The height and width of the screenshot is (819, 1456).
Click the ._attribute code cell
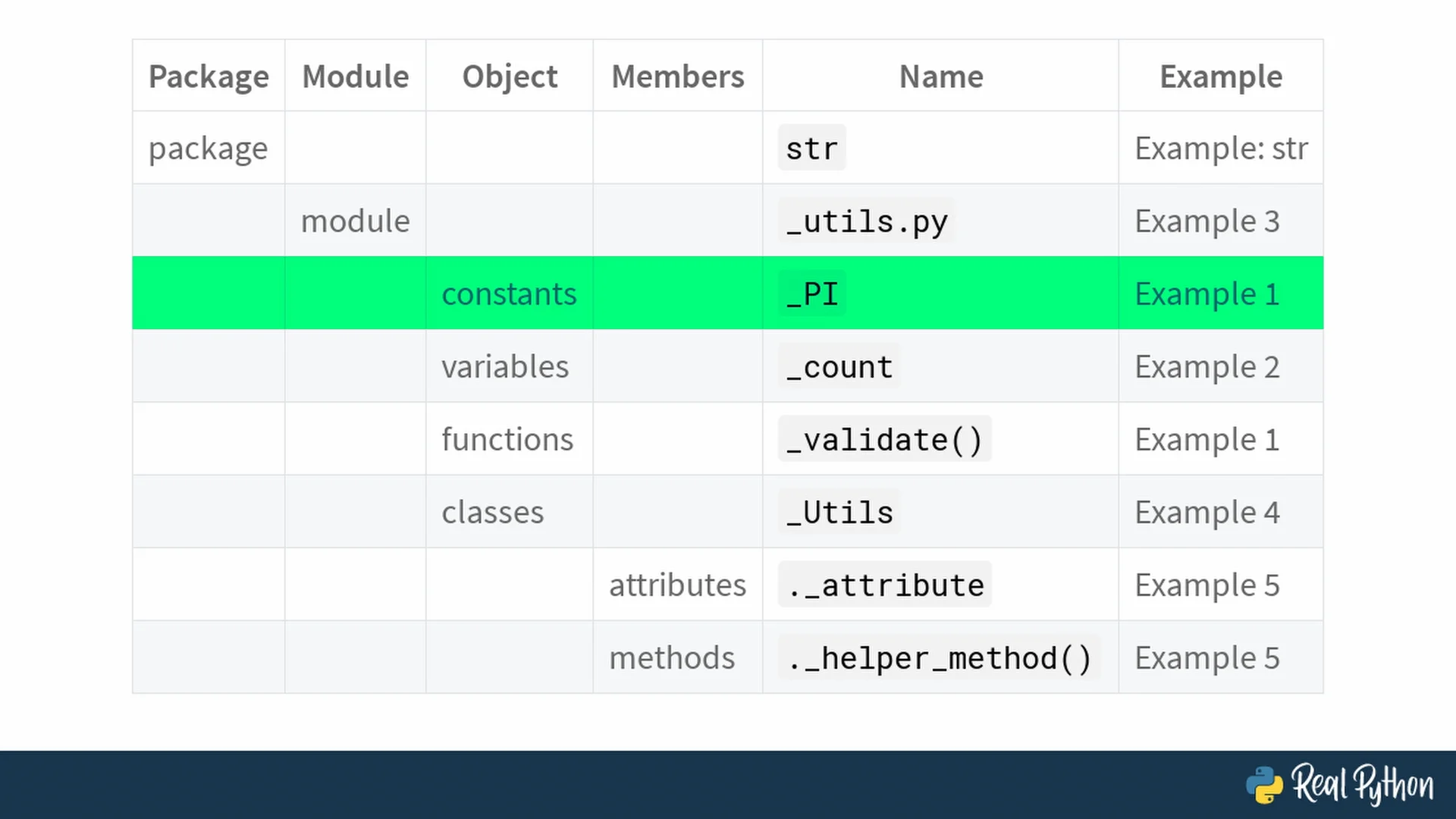(884, 585)
